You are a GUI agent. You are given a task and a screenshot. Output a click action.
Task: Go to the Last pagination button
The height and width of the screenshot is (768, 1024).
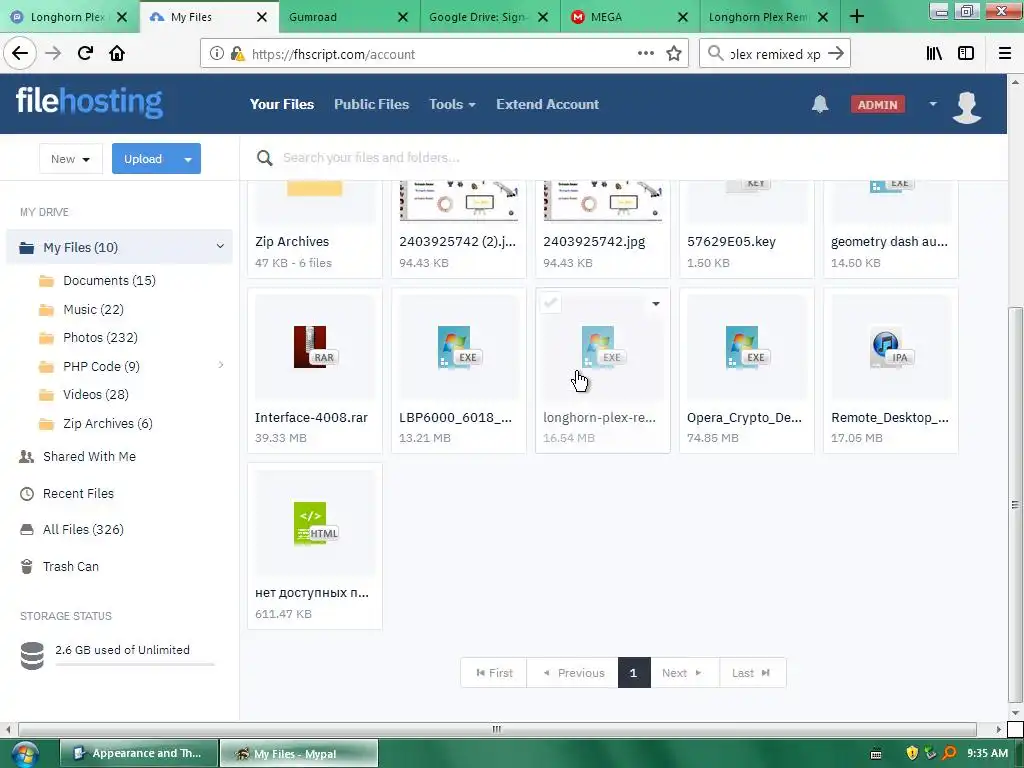pos(752,673)
